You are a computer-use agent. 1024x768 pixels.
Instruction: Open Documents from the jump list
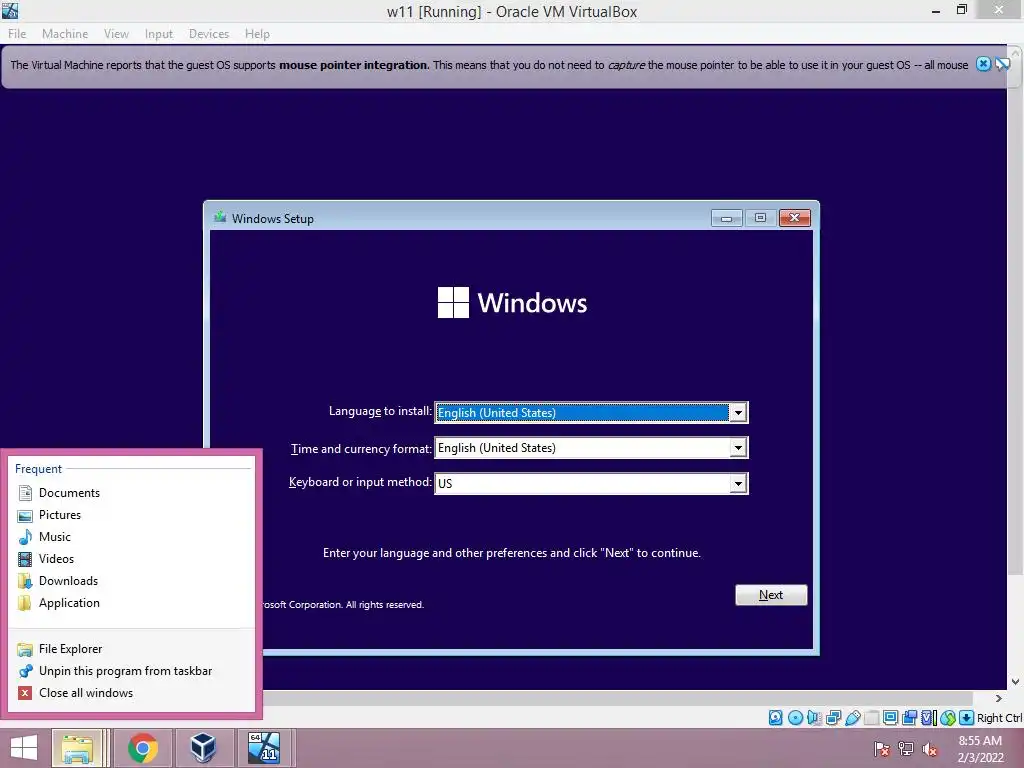point(130,493)
